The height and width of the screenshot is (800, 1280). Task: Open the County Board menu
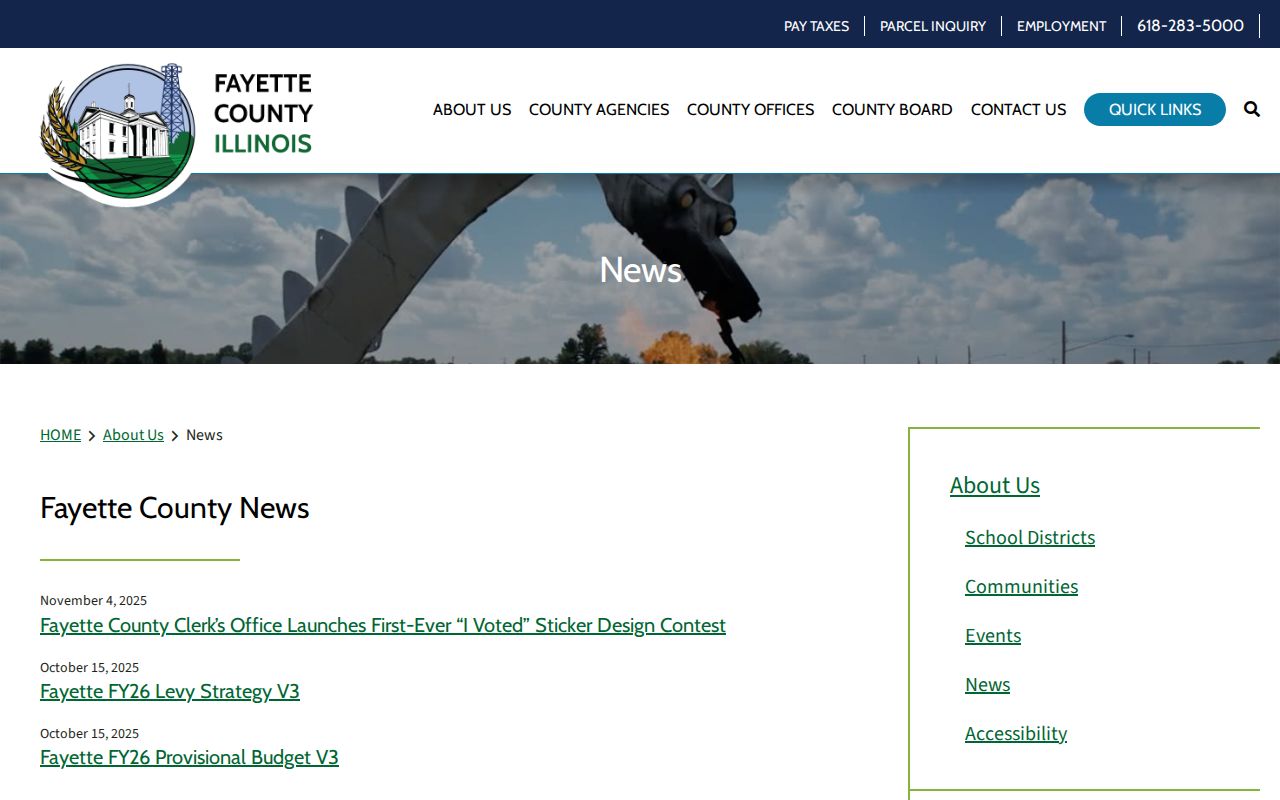(892, 109)
